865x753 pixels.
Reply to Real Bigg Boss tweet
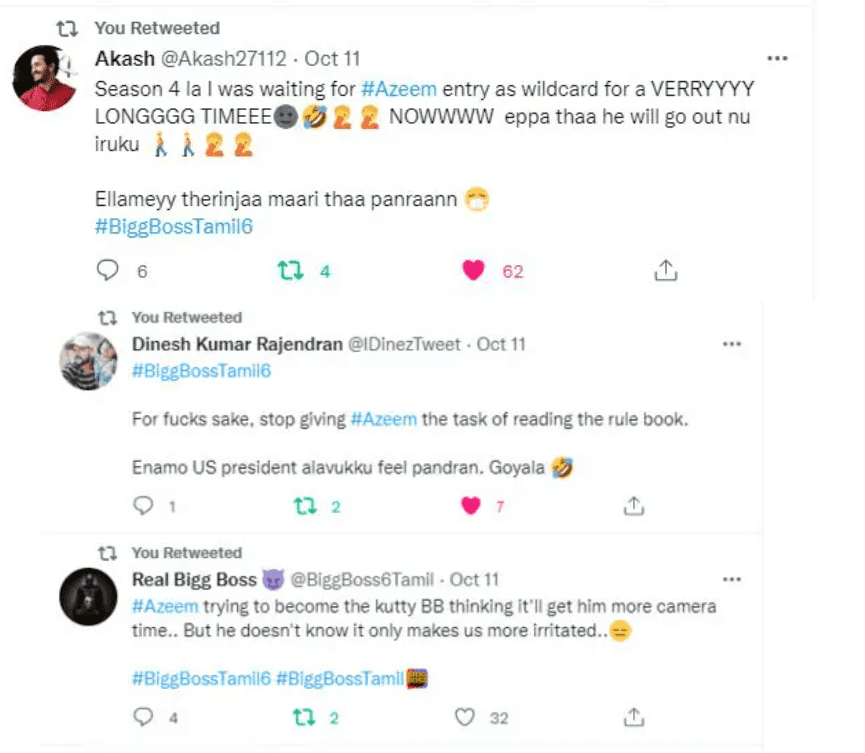coord(144,717)
